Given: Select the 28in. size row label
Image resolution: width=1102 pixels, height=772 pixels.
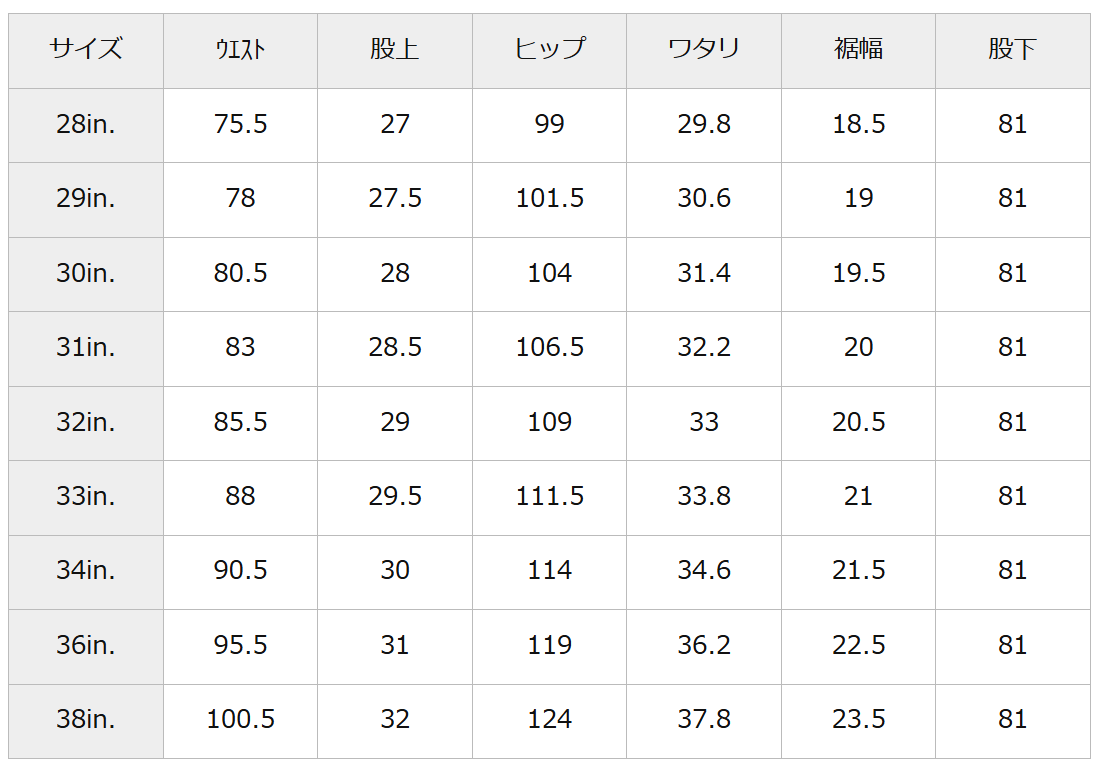Looking at the screenshot, I should coord(86,124).
